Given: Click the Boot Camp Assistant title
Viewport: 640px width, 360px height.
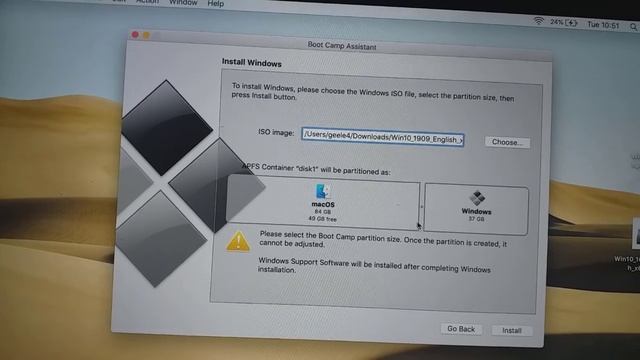Looking at the screenshot, I should 342,45.
